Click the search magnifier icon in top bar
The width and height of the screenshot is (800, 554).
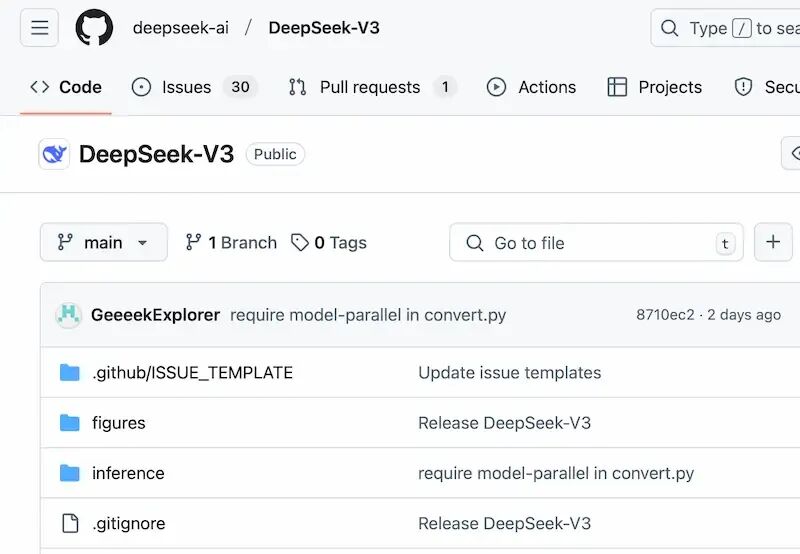click(x=669, y=28)
